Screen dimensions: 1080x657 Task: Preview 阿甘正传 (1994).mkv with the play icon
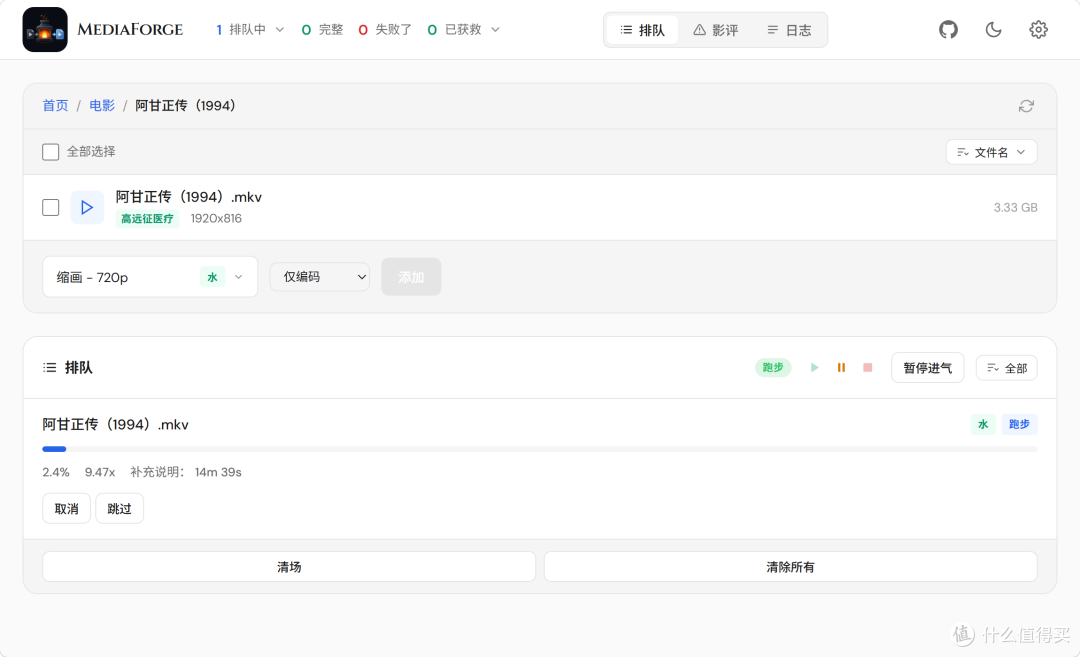[x=87, y=207]
